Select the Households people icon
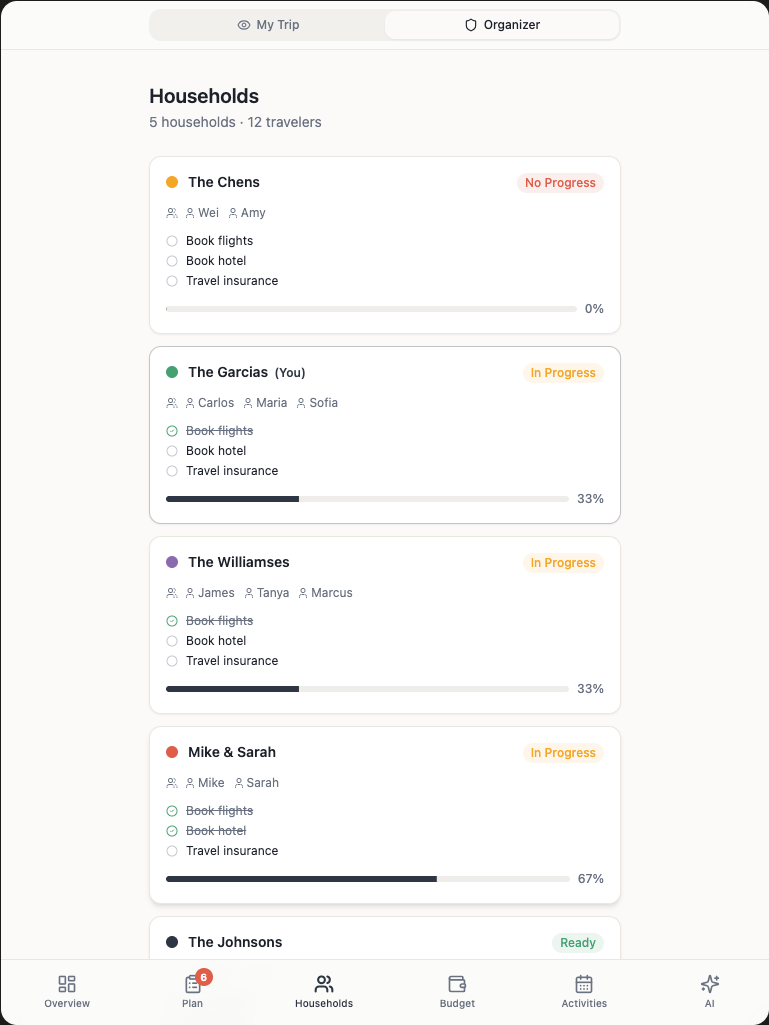 pos(324,984)
